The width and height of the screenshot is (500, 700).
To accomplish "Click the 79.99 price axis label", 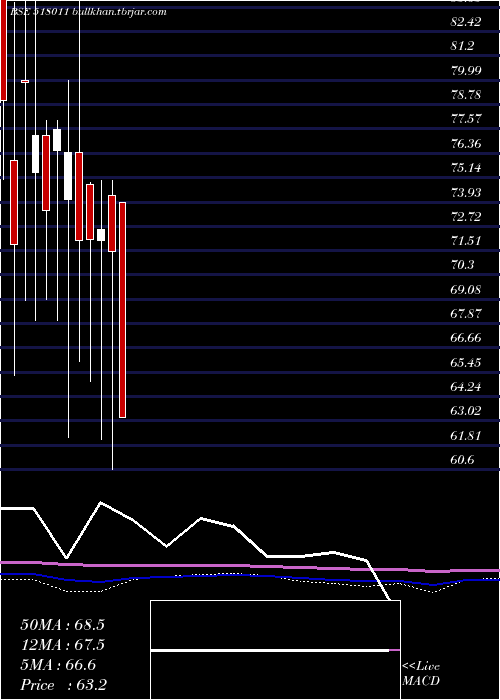I will (x=466, y=70).
